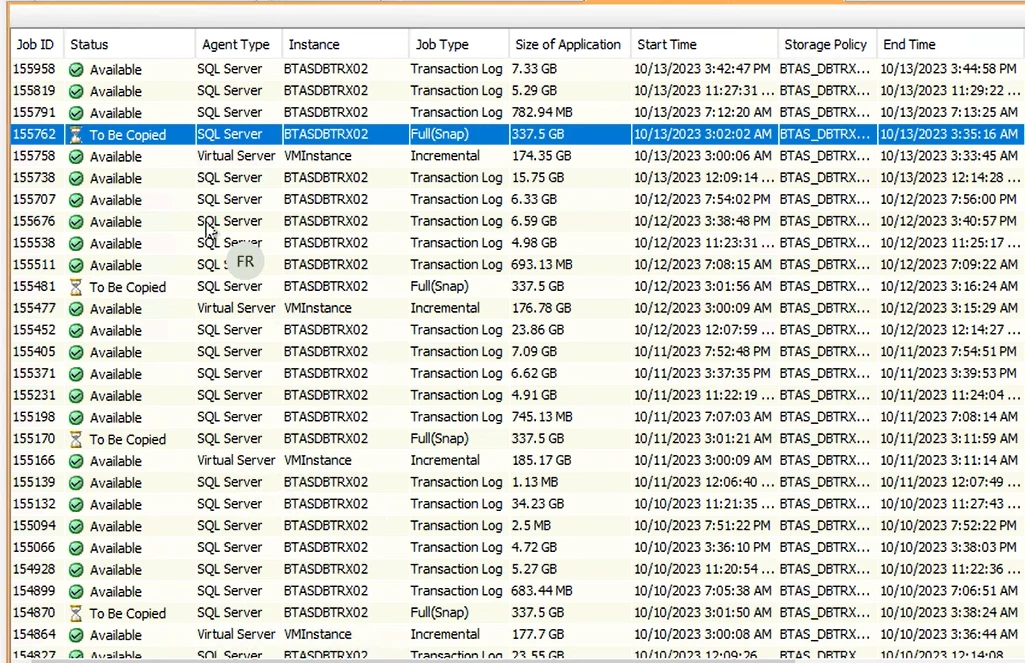Click the Agent Type column header
This screenshot has width=1025, height=663.
[x=235, y=44]
